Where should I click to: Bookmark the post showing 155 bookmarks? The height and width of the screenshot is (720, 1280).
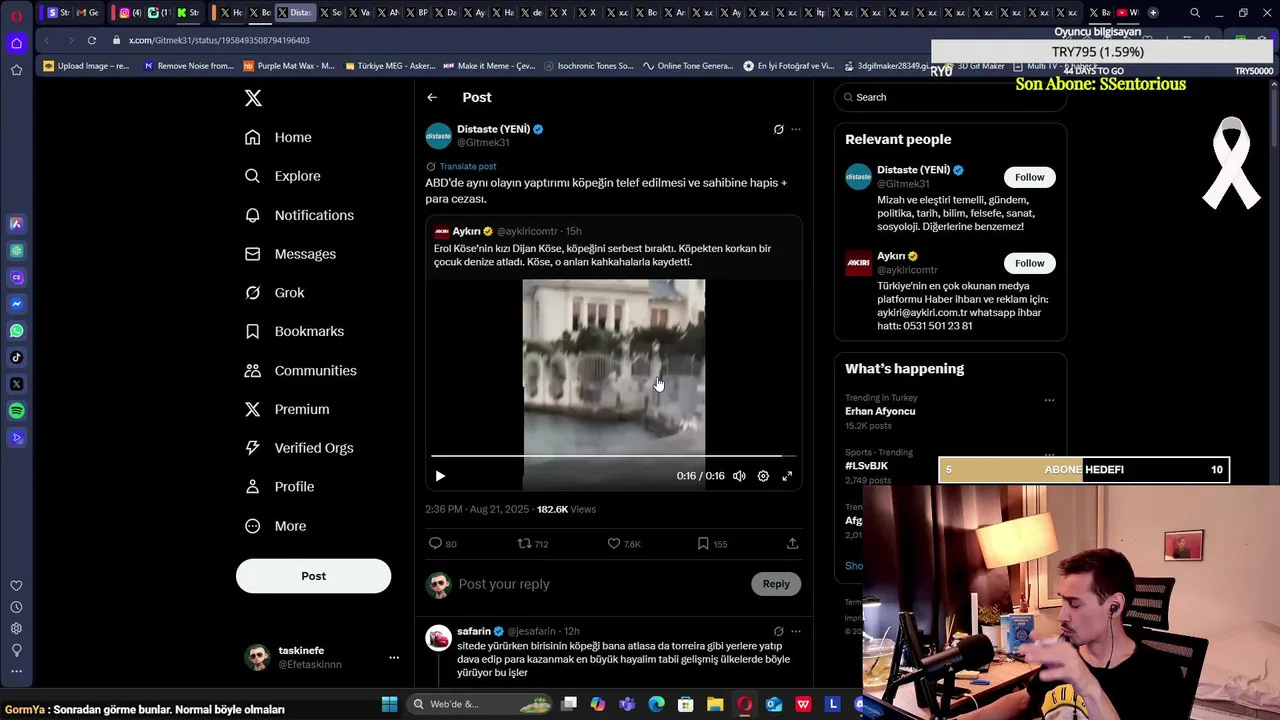(703, 543)
